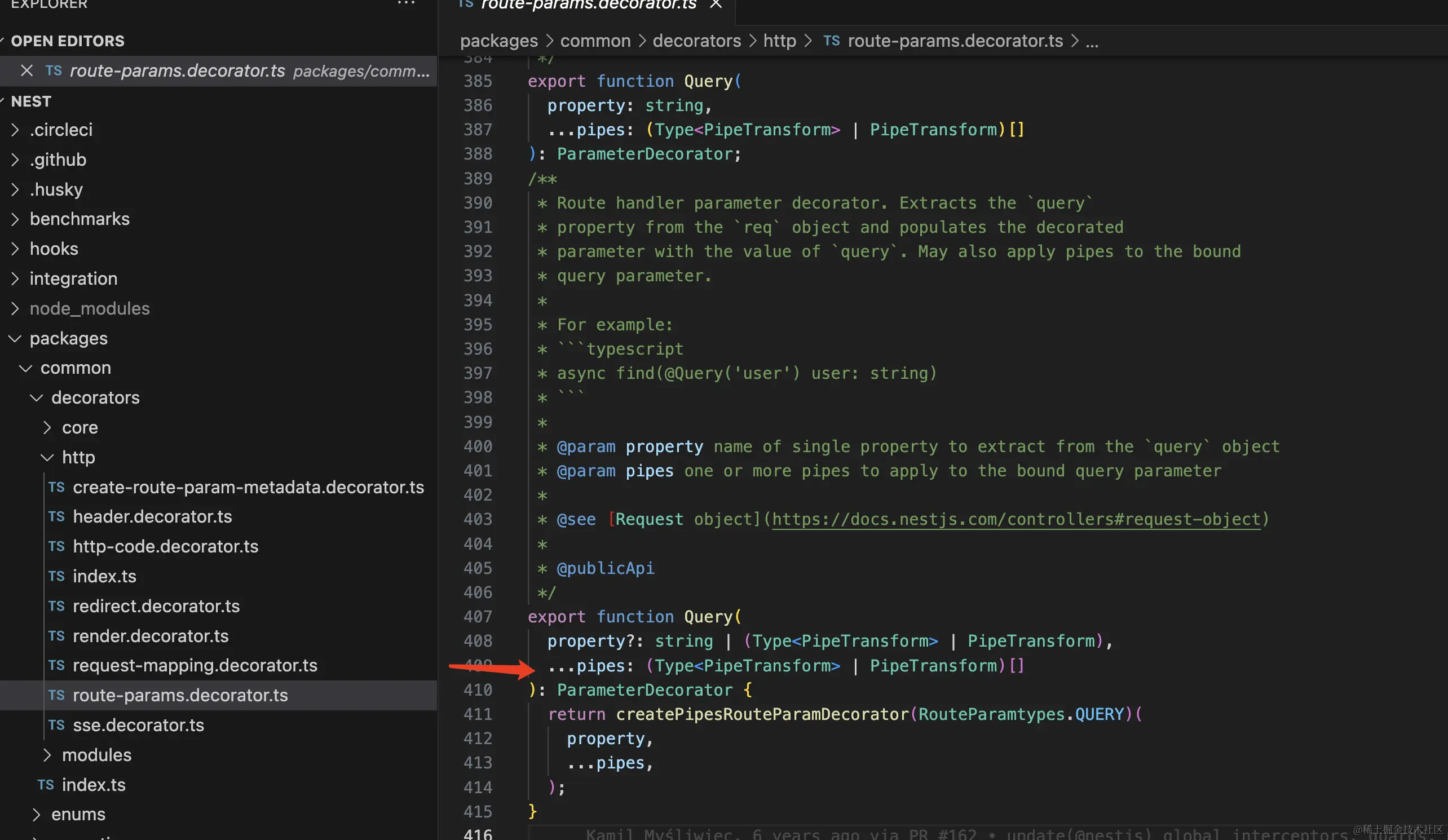1448x840 pixels.
Task: Open sse.decorator.ts file
Action: click(139, 725)
